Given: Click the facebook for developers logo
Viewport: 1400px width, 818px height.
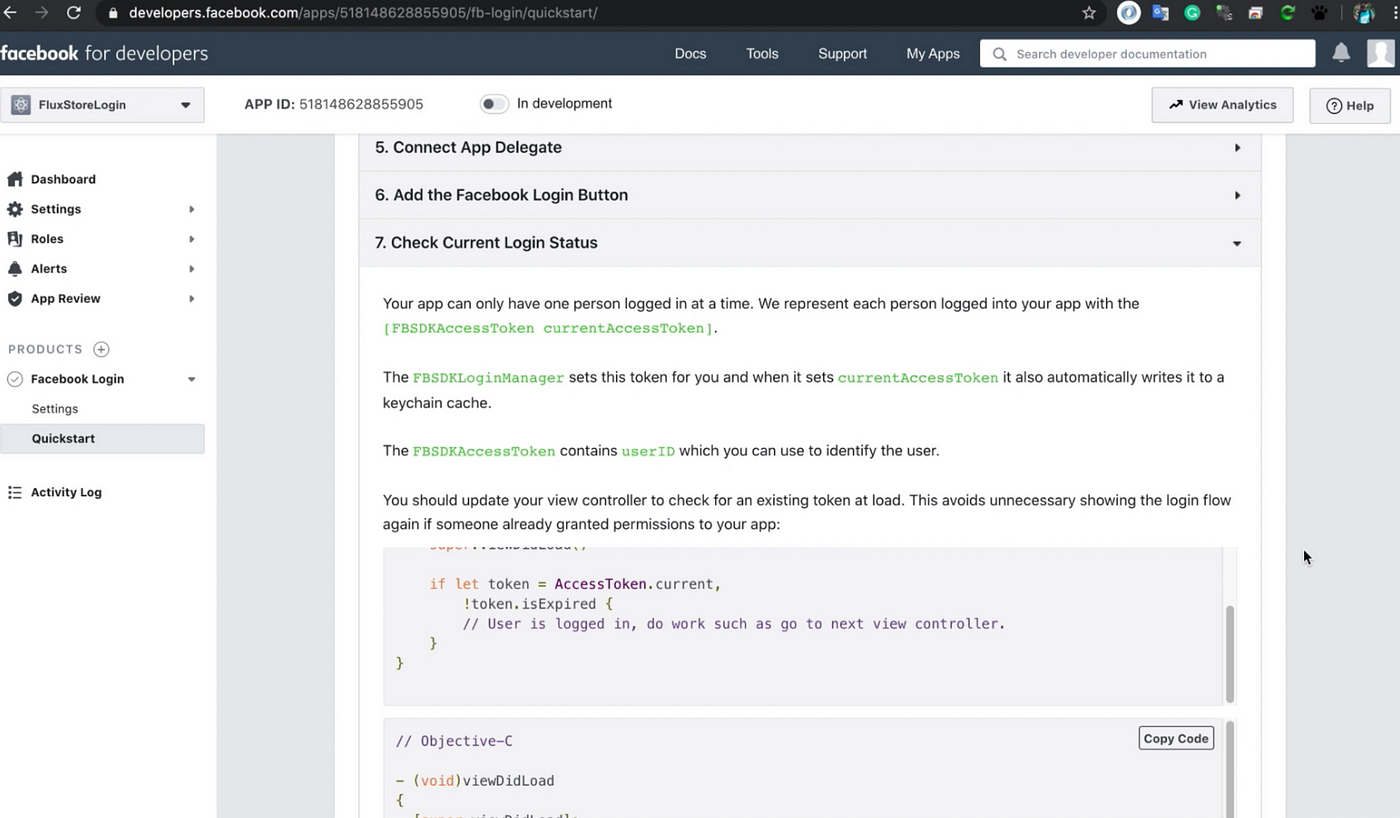Looking at the screenshot, I should coord(104,53).
